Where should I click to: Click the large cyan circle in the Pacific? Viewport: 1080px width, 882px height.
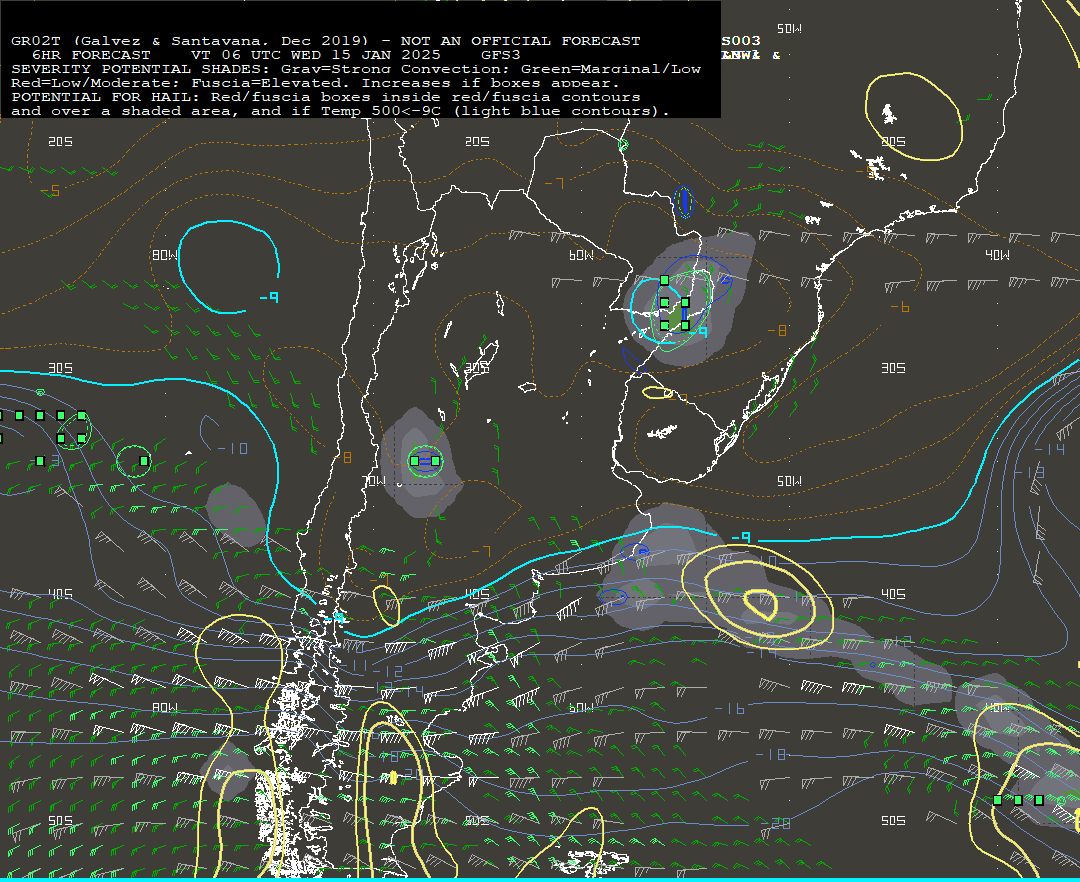point(229,267)
